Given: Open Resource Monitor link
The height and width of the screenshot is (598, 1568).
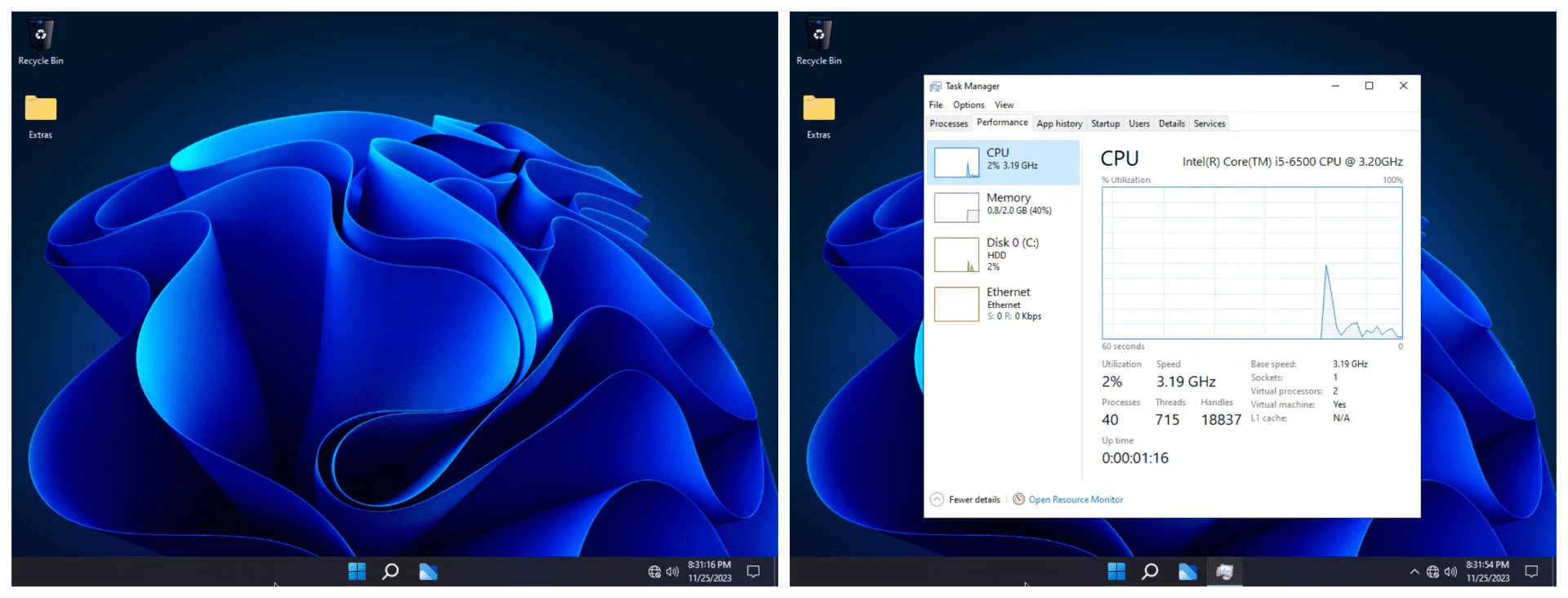Looking at the screenshot, I should coord(1076,500).
